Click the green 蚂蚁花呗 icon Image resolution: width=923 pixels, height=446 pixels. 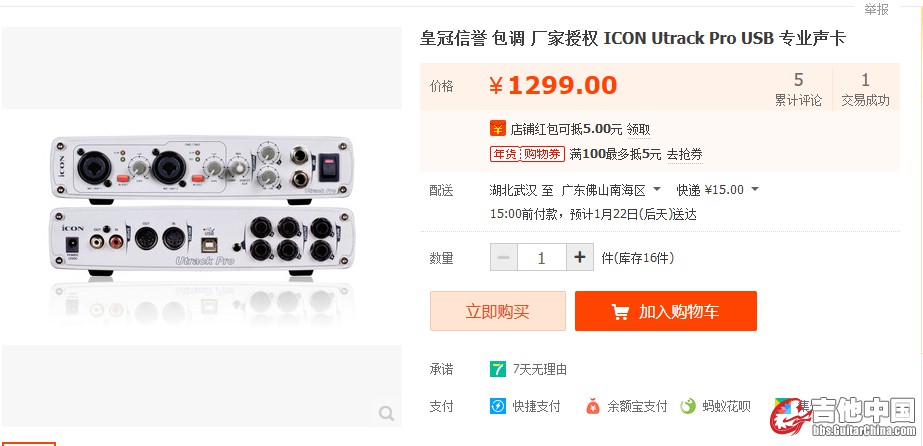coord(688,406)
